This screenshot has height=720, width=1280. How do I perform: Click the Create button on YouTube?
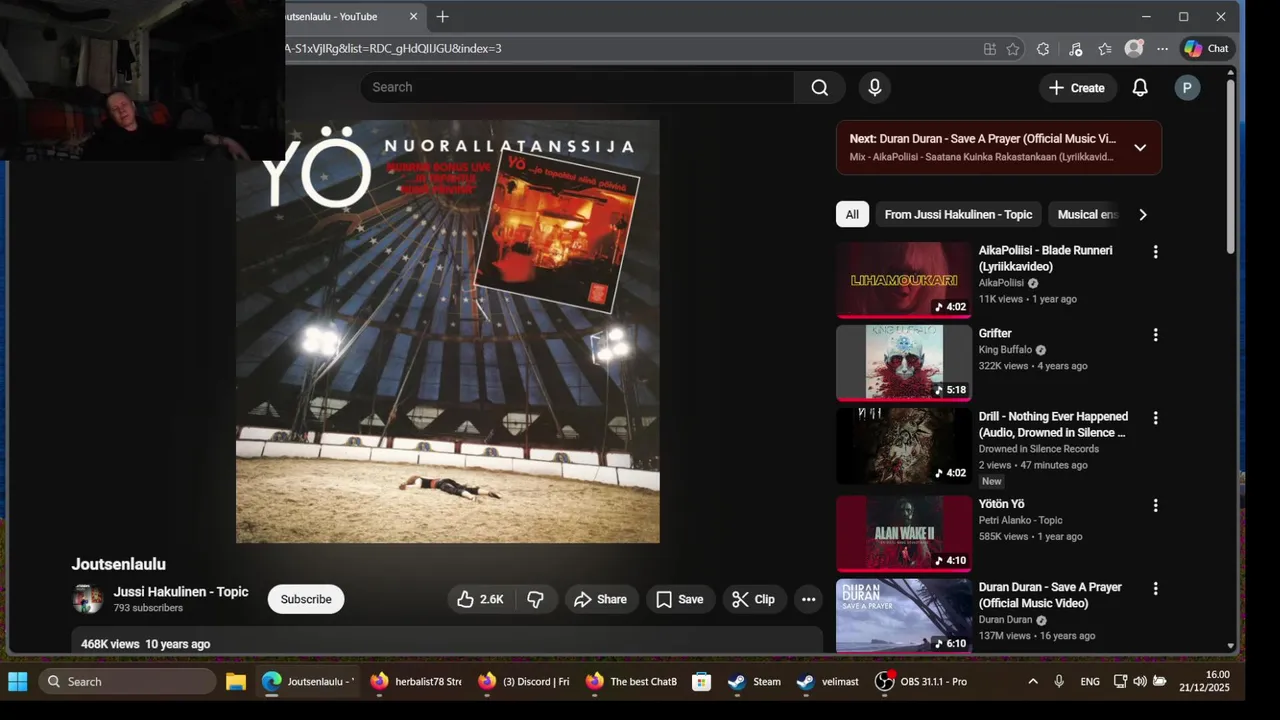(x=1077, y=88)
